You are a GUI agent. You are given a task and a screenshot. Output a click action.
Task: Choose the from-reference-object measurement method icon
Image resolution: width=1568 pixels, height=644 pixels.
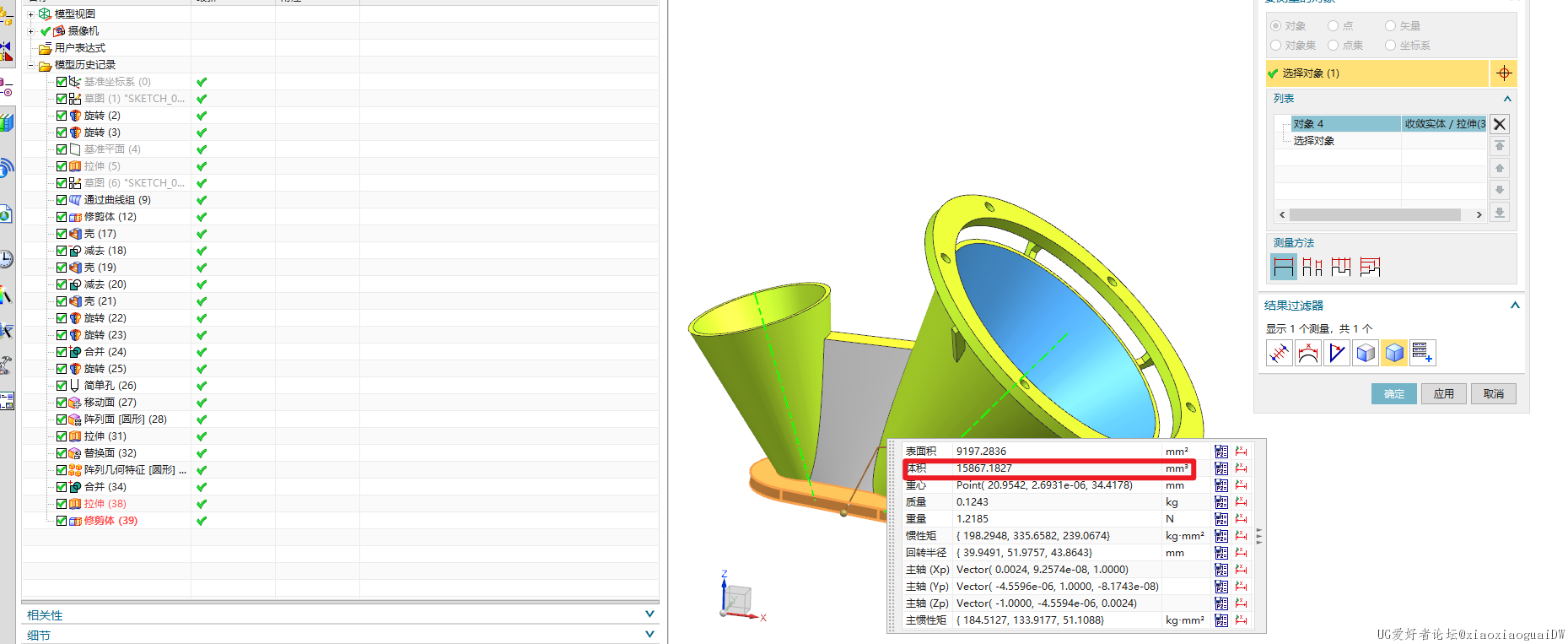click(x=1370, y=267)
